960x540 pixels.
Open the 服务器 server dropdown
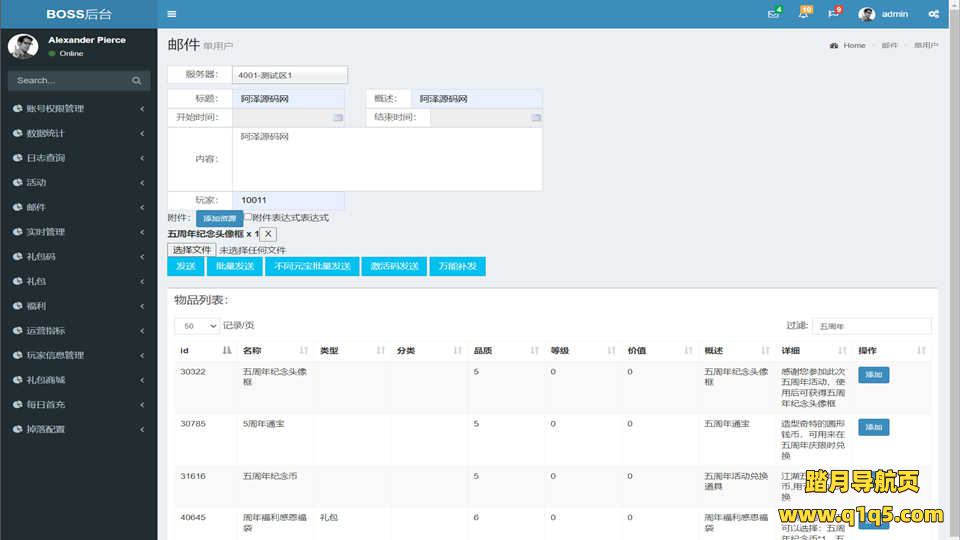coord(290,75)
